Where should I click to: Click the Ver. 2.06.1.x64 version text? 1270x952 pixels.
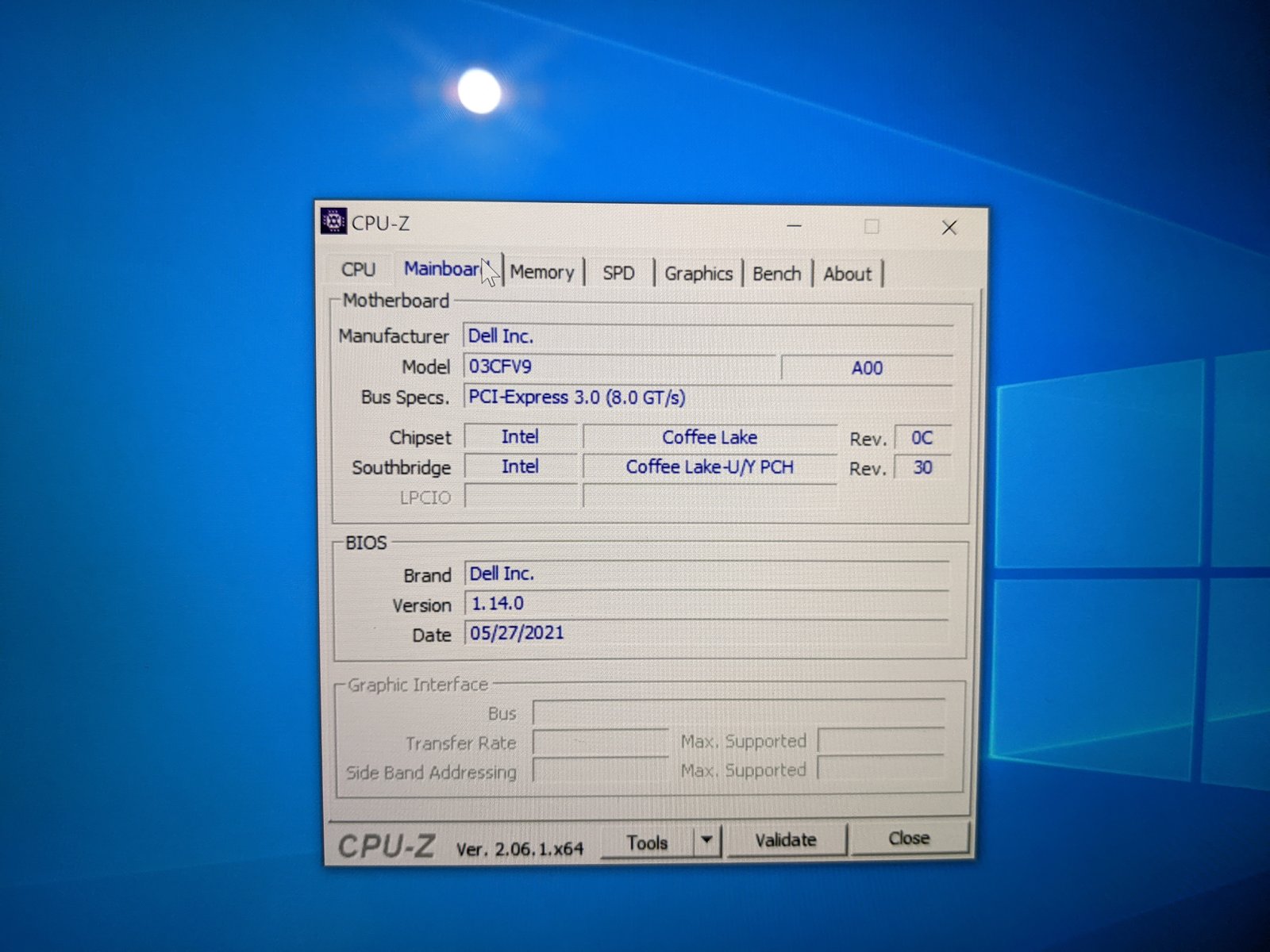click(x=520, y=849)
